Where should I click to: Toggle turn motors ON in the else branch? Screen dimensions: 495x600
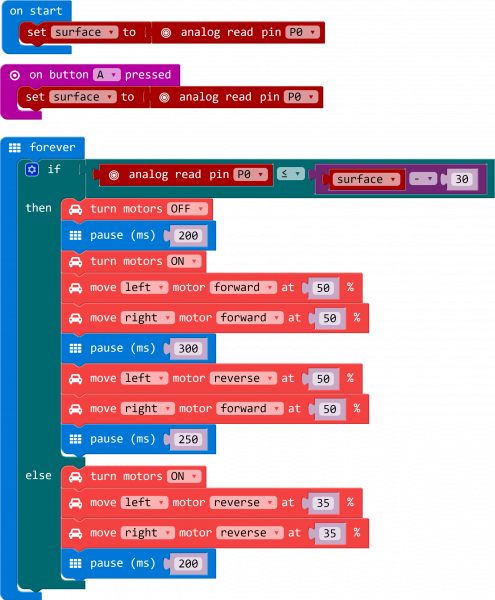184,477
